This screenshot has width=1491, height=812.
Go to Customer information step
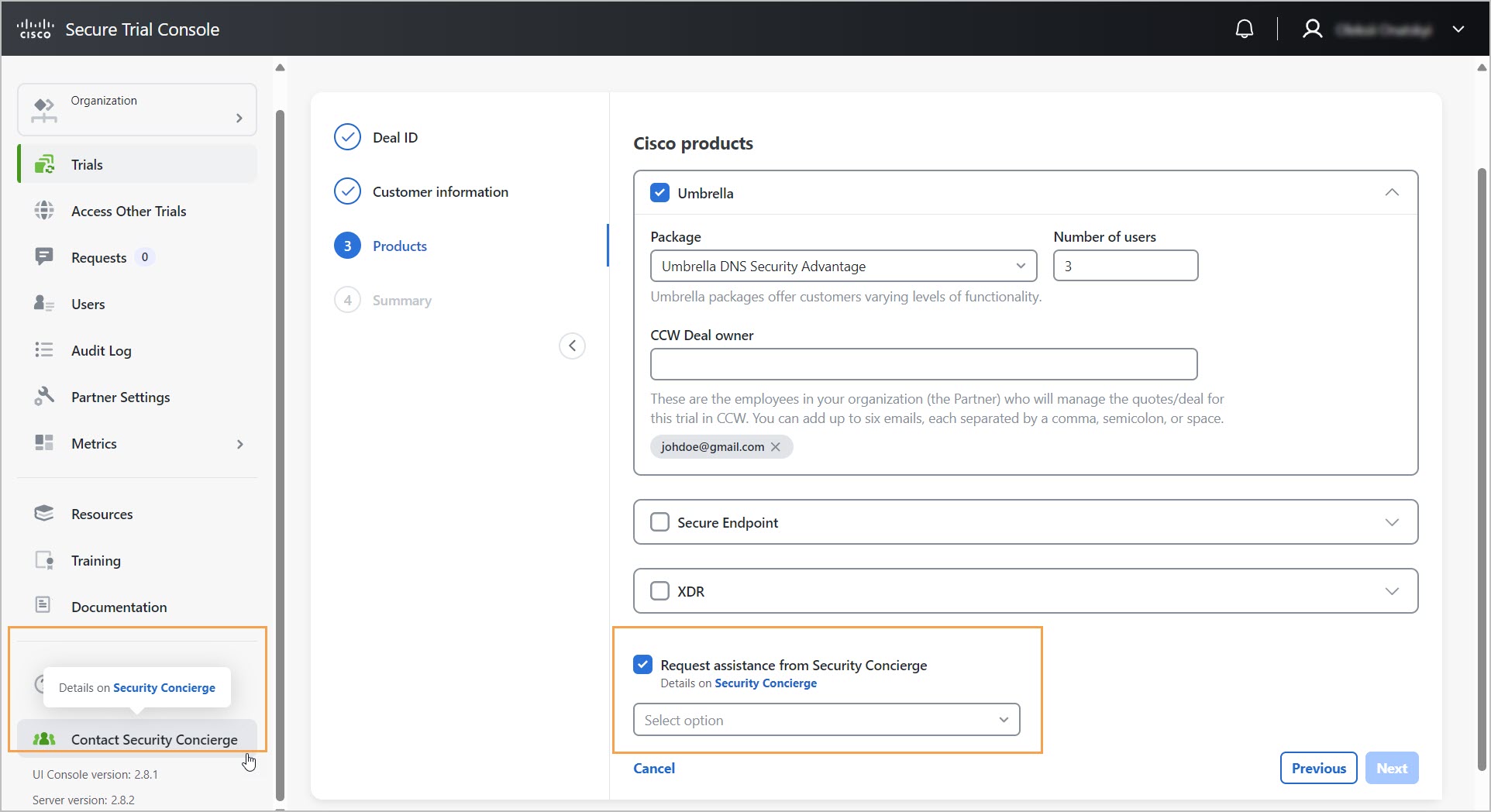coord(440,191)
